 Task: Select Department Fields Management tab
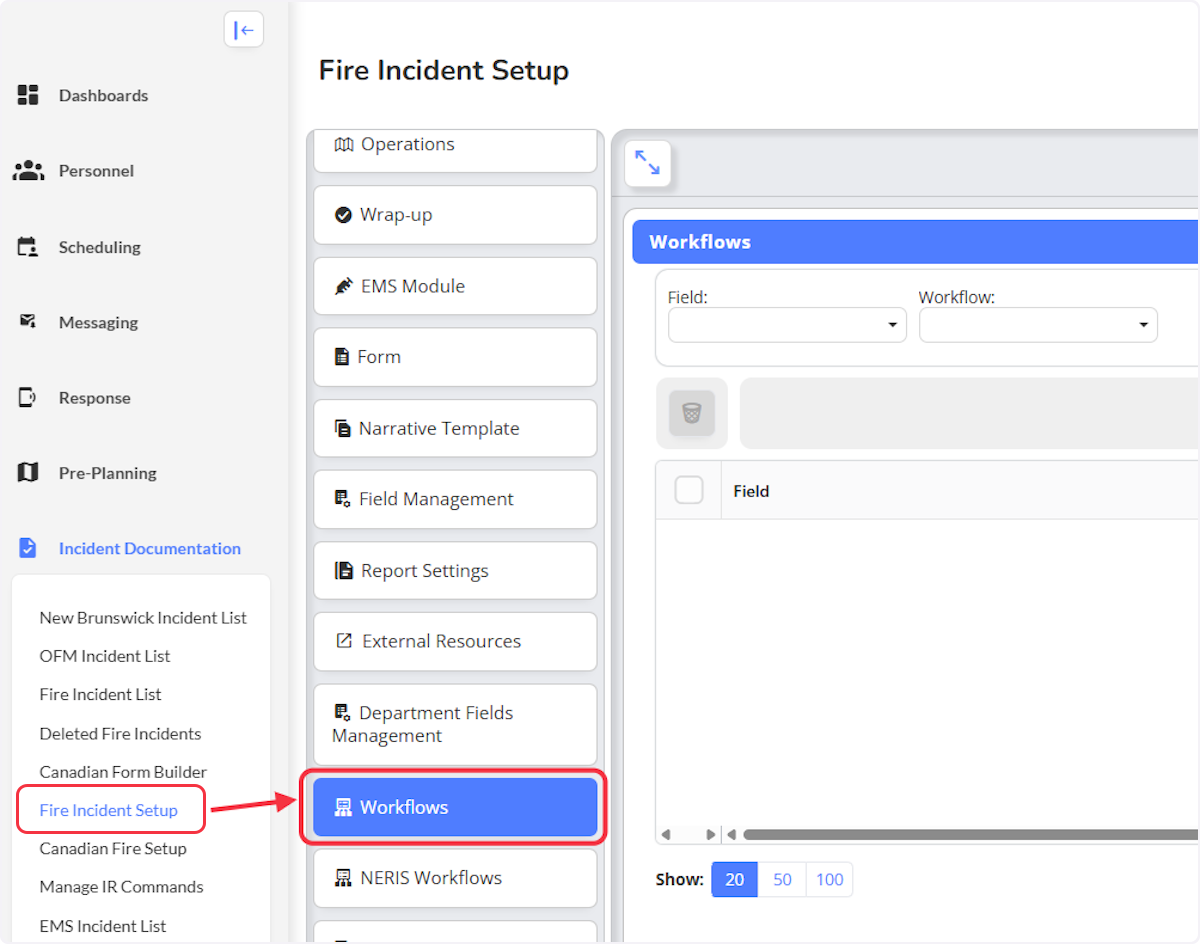(455, 724)
